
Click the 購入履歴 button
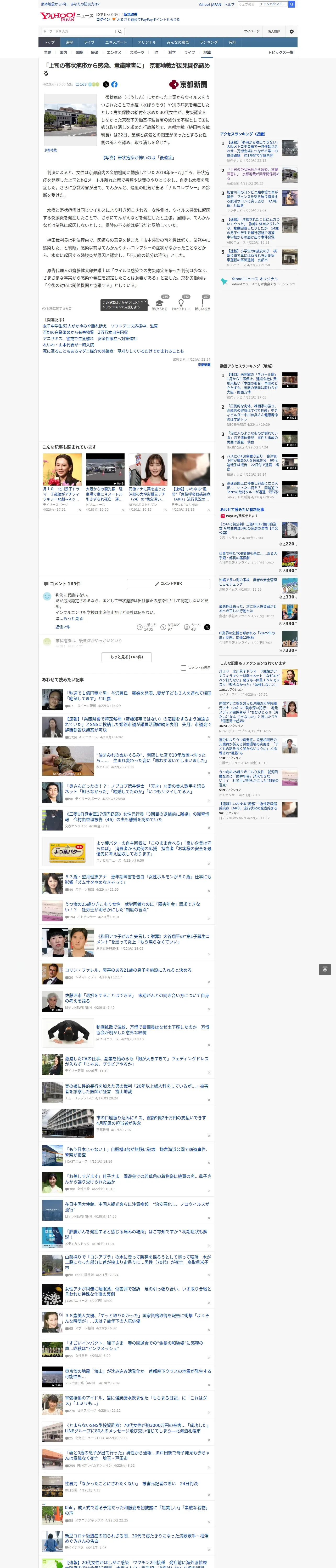point(274,32)
